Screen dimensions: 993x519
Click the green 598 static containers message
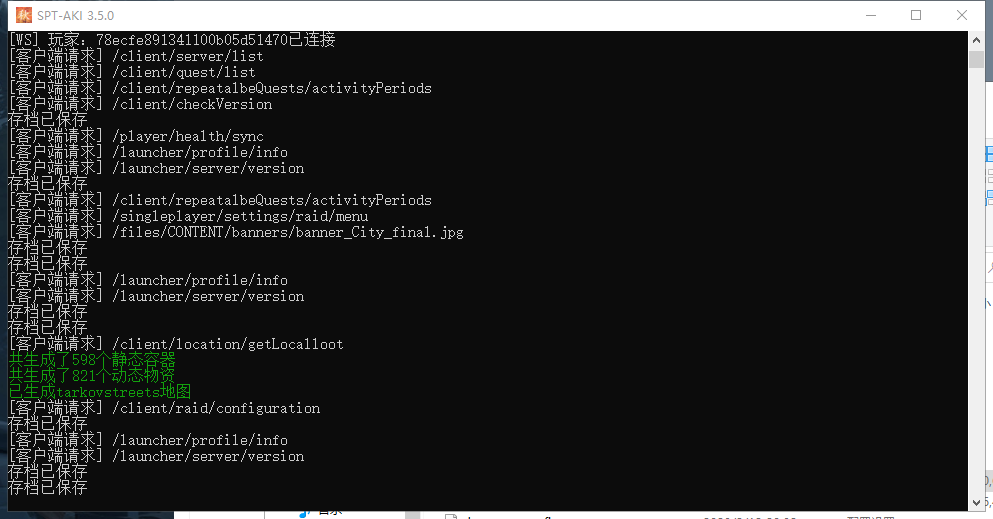coord(92,360)
